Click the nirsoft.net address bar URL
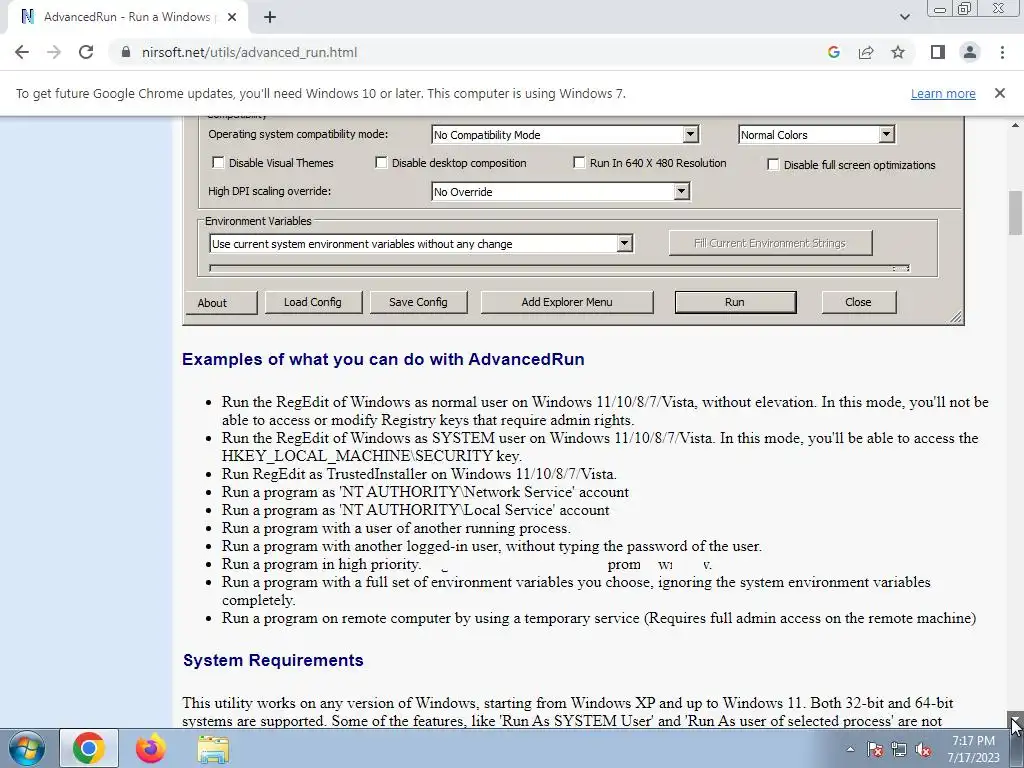The height and width of the screenshot is (768, 1024). [249, 52]
